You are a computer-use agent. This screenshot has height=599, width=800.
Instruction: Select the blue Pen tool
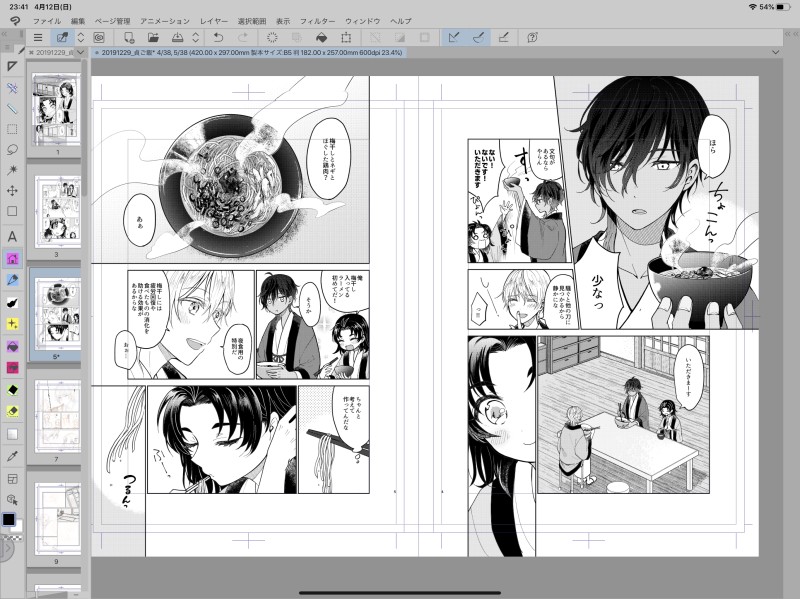12,280
